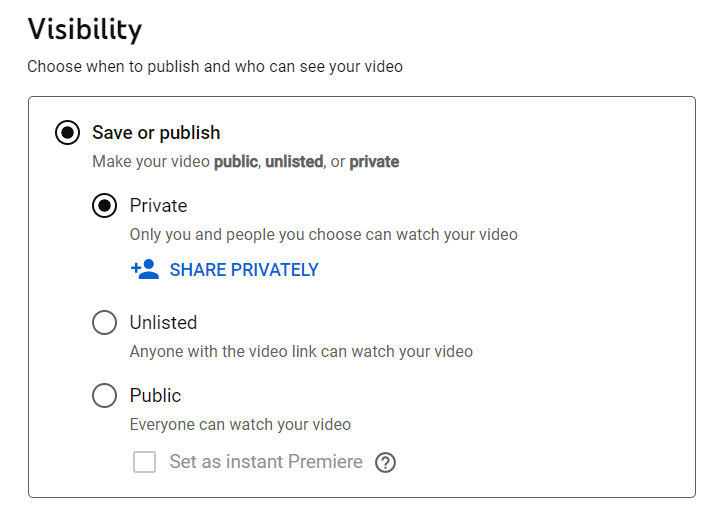Click the add-person share icon

point(145,269)
